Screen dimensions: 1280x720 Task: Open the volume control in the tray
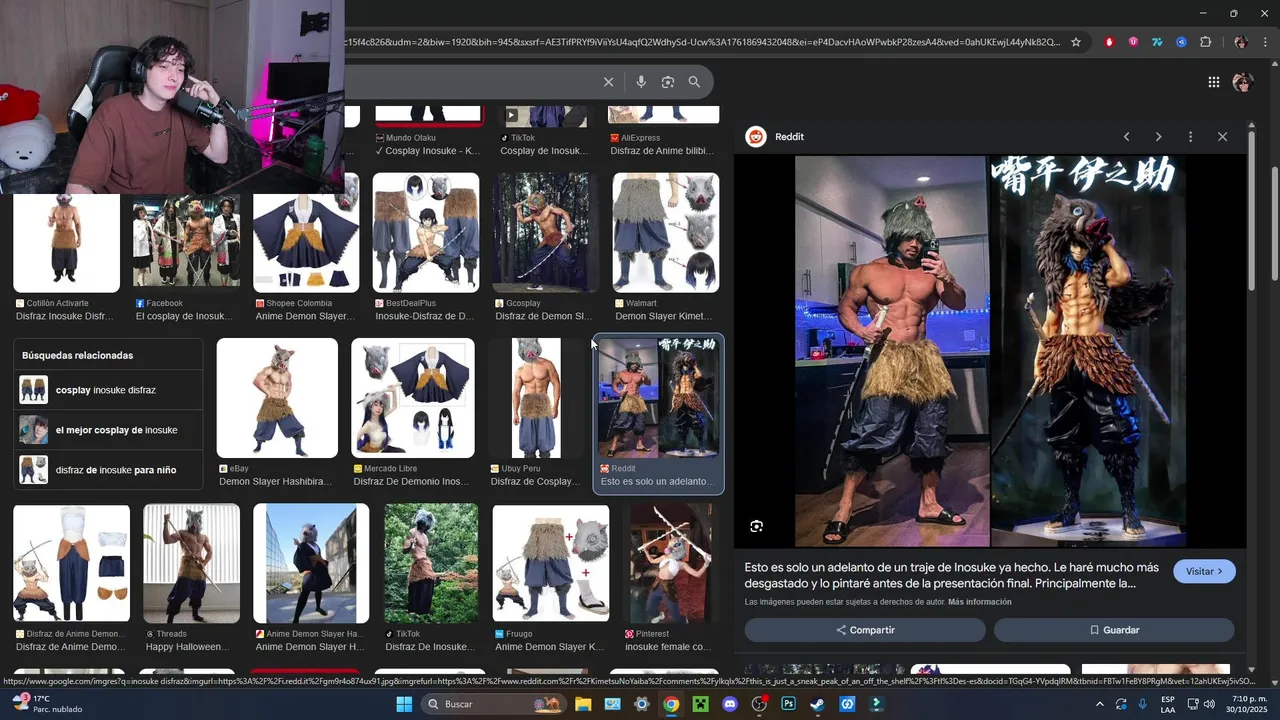pos(1210,704)
